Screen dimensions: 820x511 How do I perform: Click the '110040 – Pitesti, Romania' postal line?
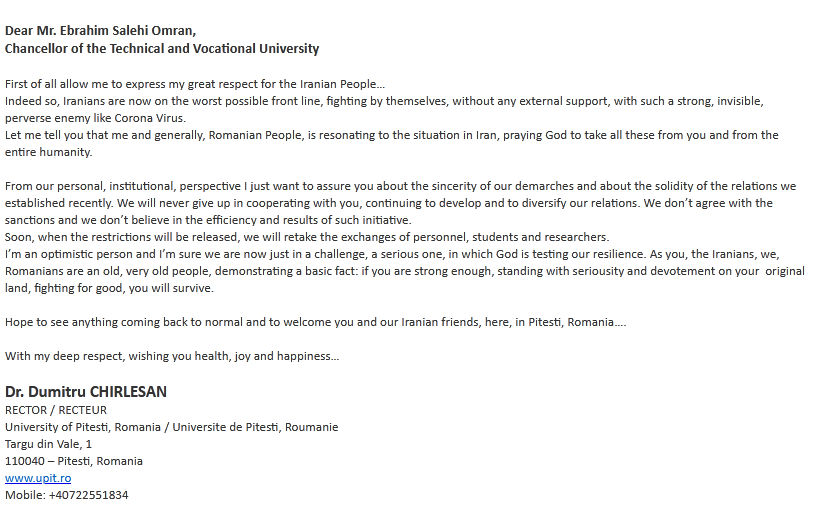74,461
